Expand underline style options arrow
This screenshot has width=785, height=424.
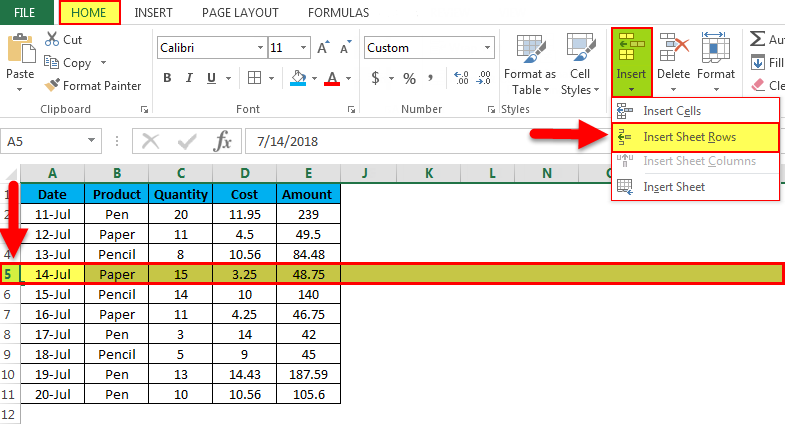[x=228, y=78]
